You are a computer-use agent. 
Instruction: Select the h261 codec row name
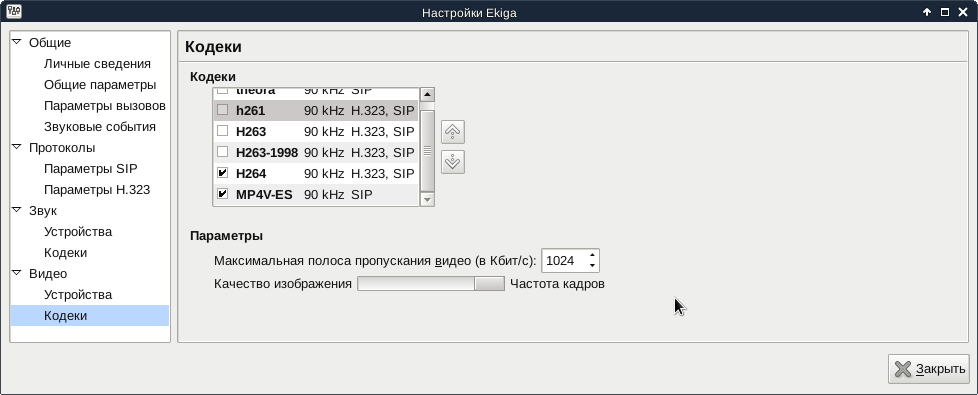click(250, 110)
